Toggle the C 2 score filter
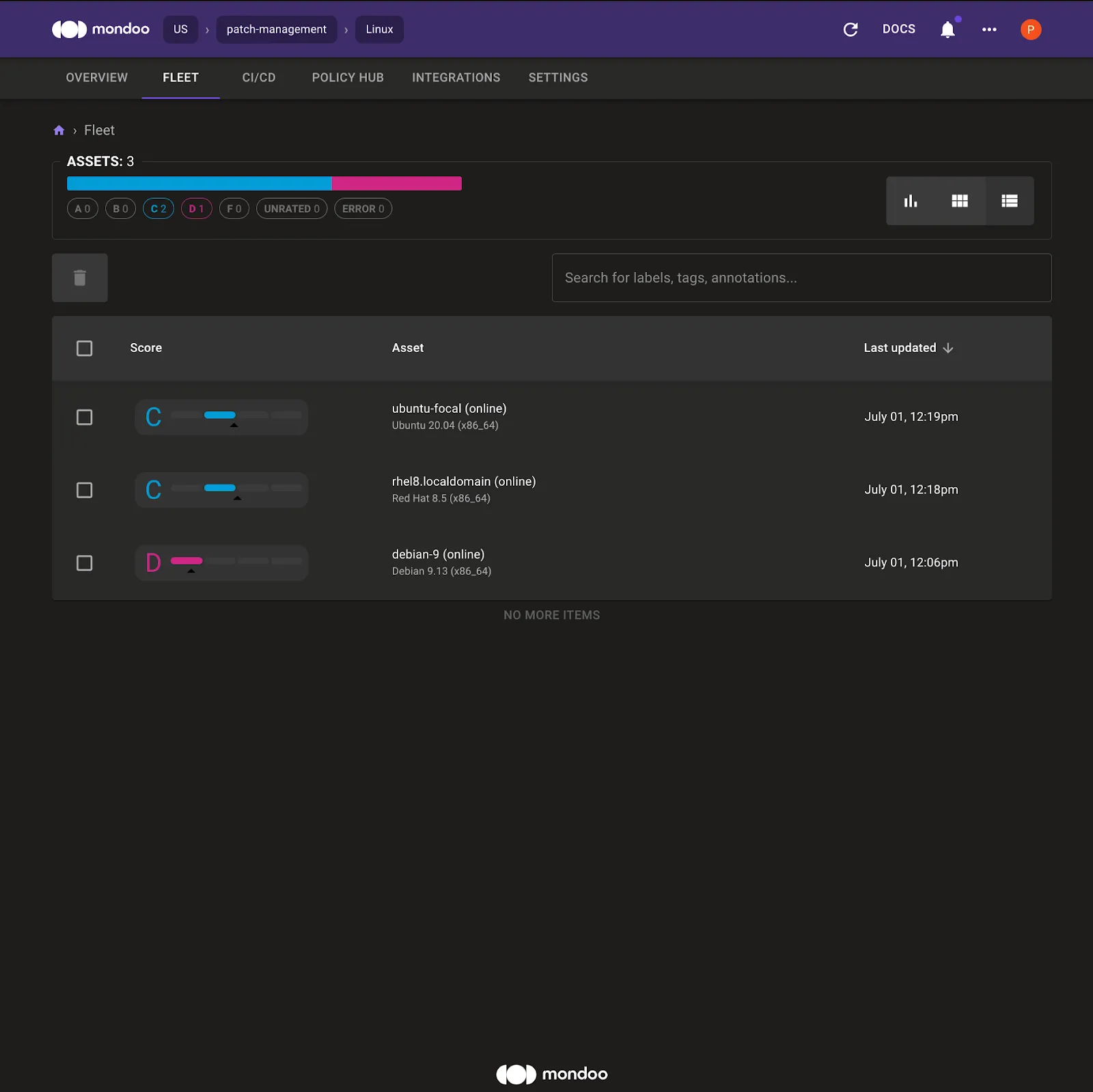This screenshot has height=1092, width=1093. coord(158,208)
